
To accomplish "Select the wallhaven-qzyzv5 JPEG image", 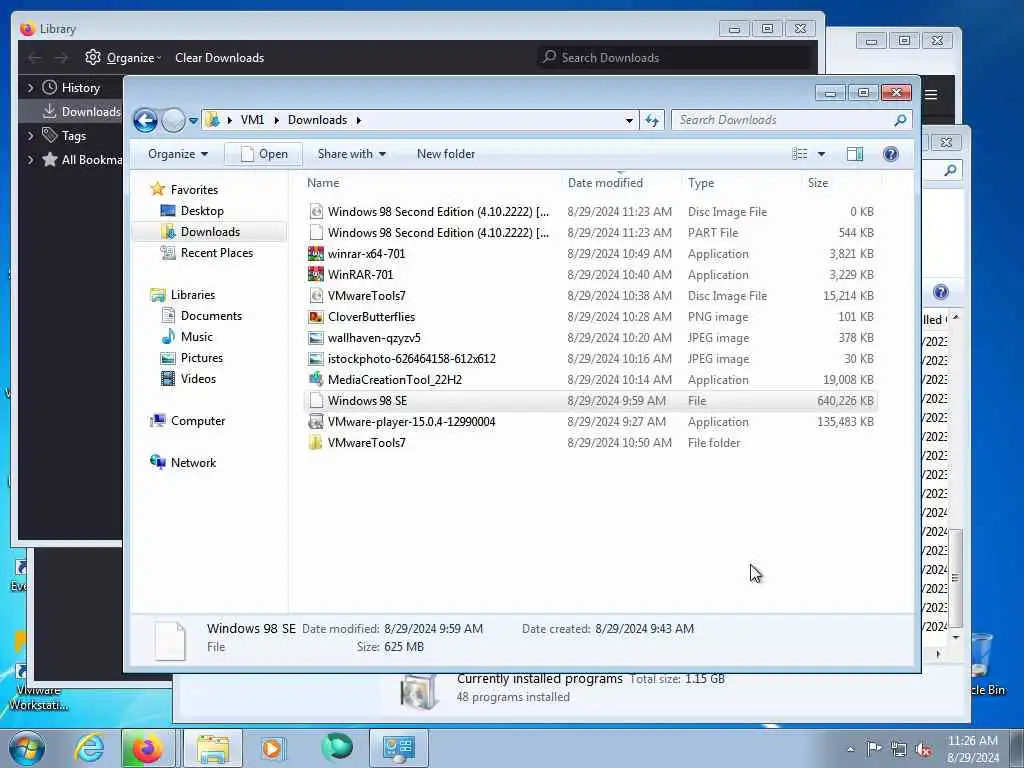I will [590, 338].
